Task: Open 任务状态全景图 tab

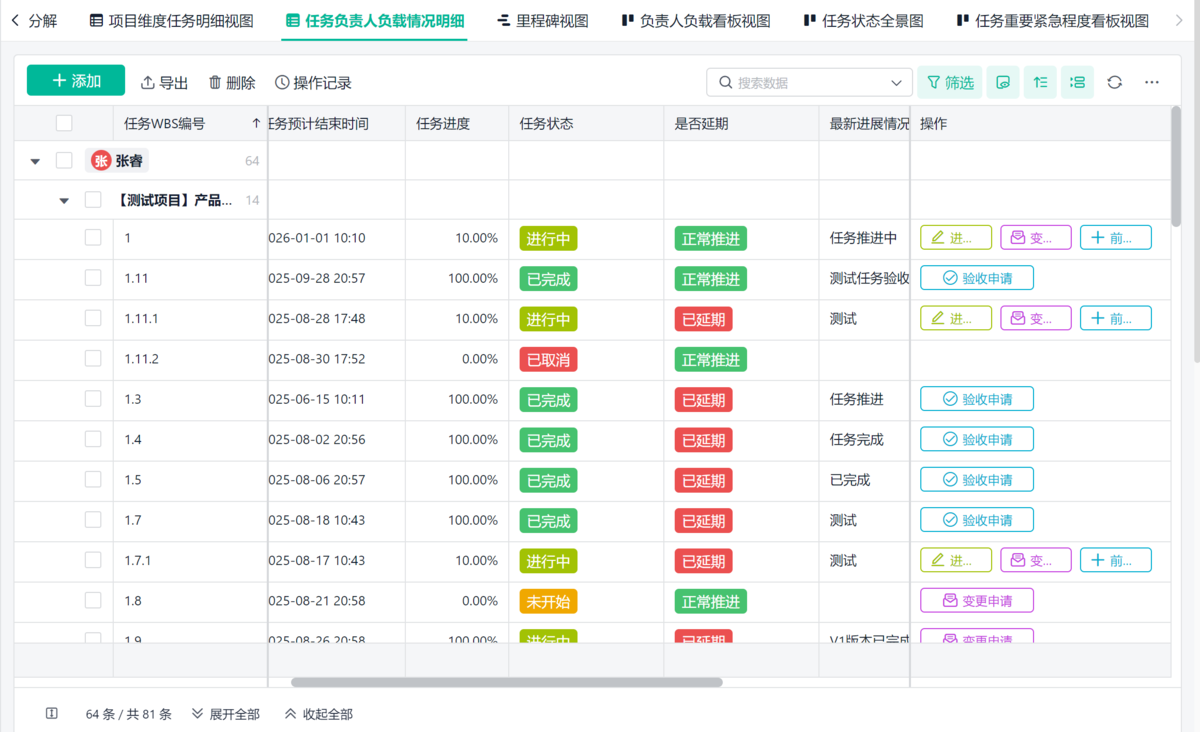Action: (x=863, y=21)
